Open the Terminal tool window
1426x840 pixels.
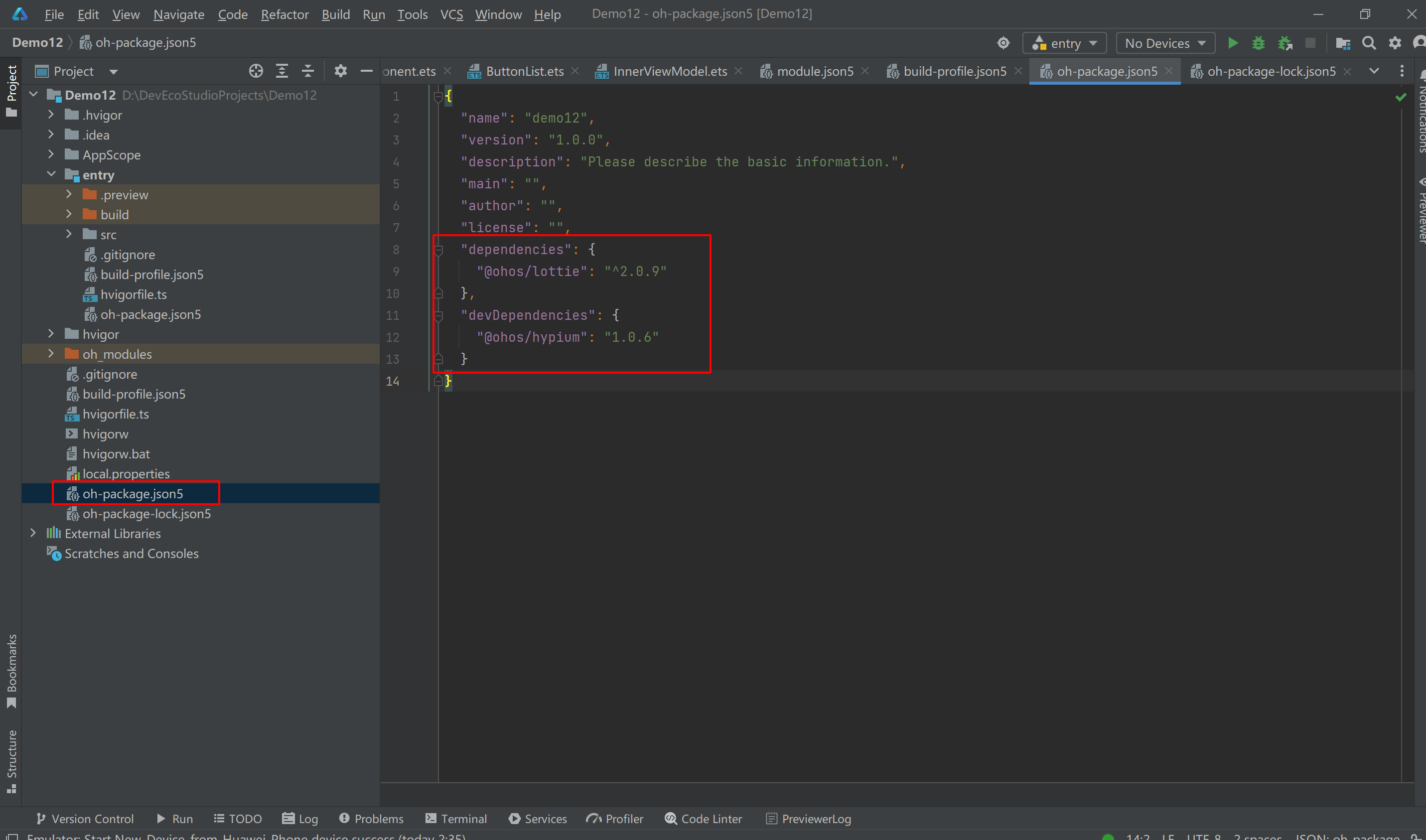[x=456, y=819]
